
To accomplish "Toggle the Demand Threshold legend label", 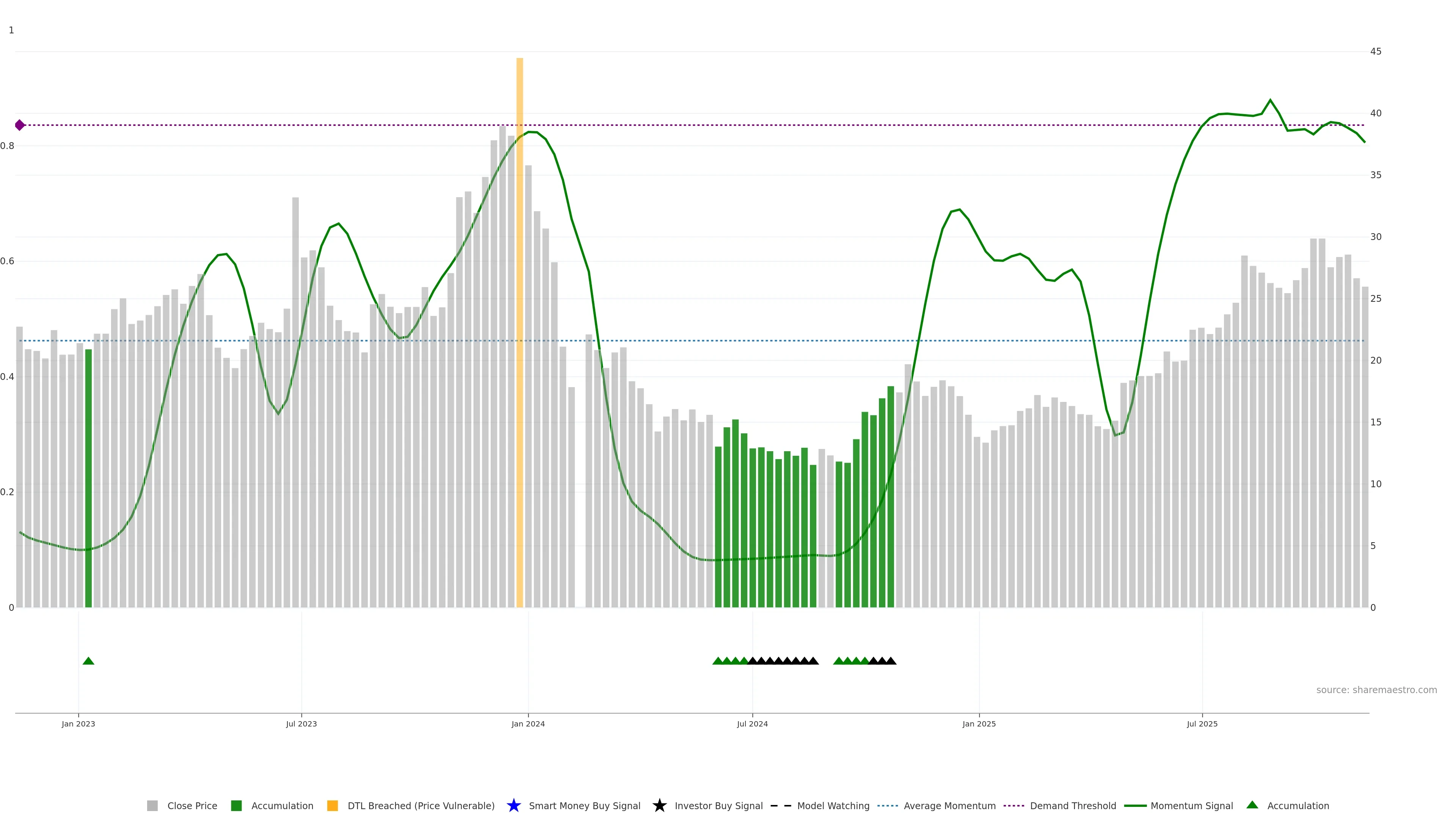I will (x=1073, y=805).
